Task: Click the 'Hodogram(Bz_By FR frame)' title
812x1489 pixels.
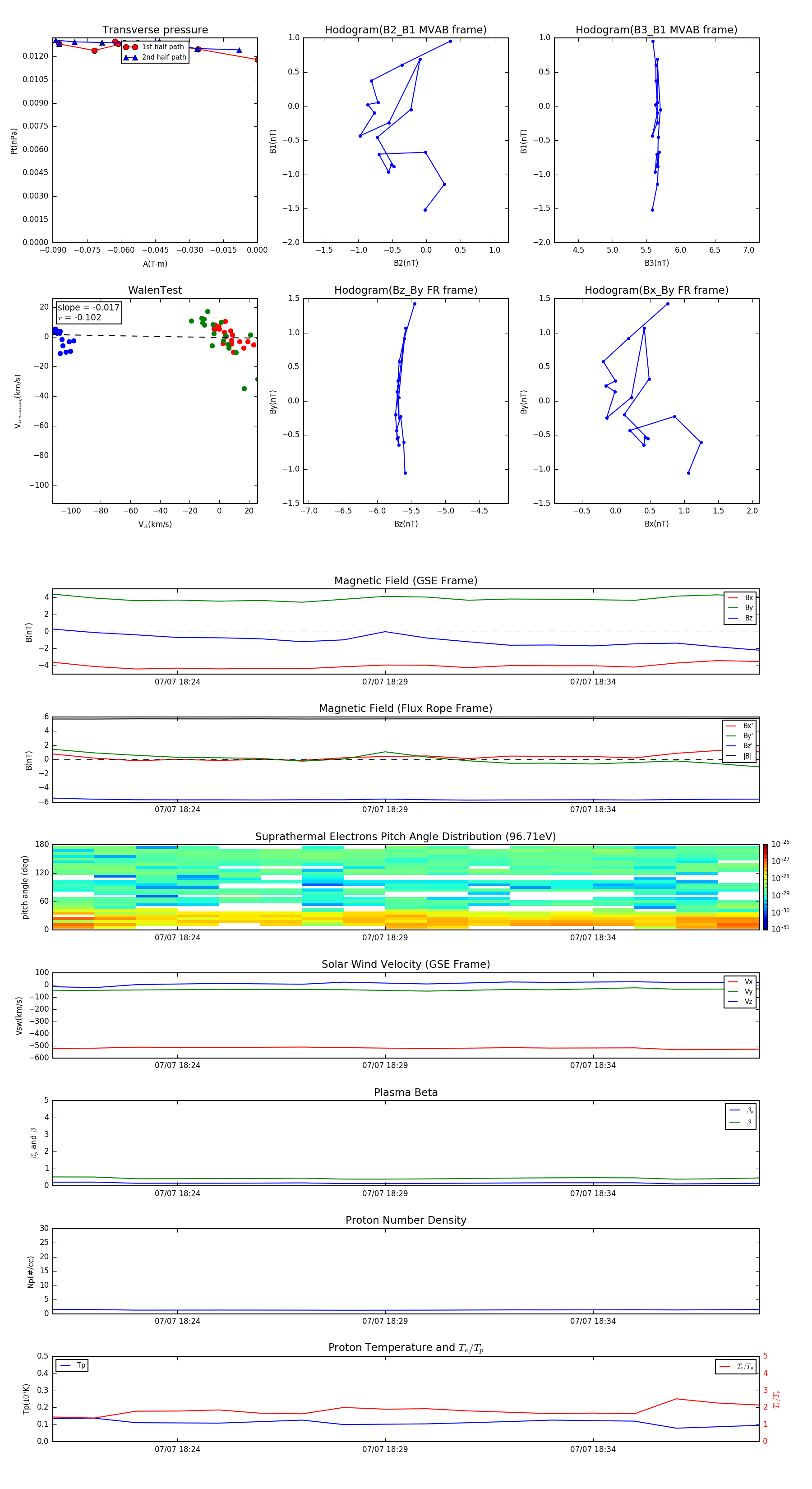Action: click(406, 290)
